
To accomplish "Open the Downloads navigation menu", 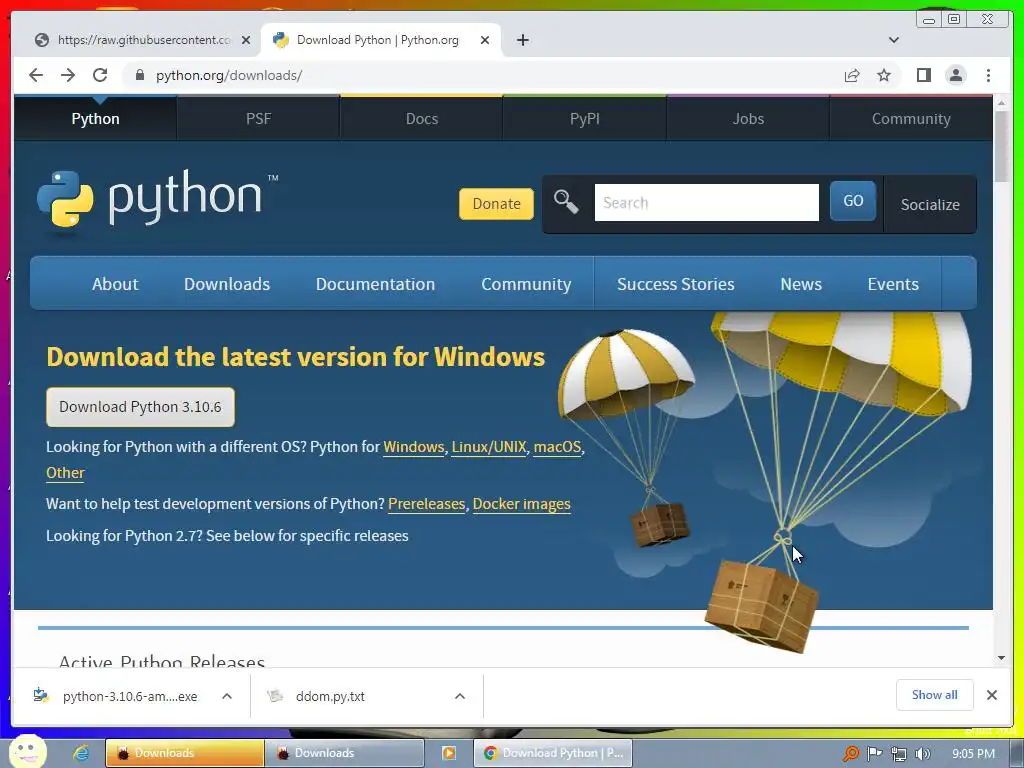I will [227, 284].
